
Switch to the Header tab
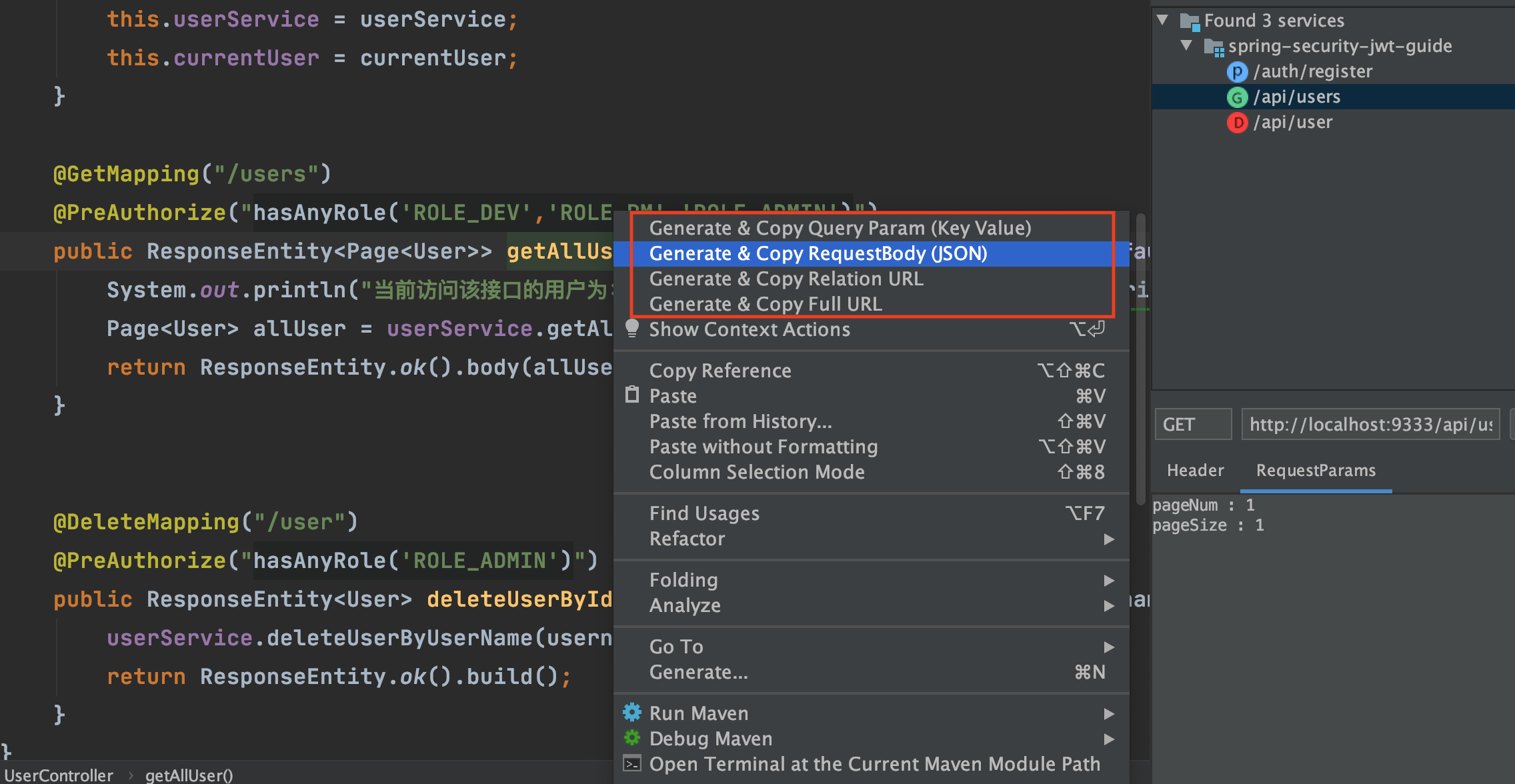pyautogui.click(x=1195, y=471)
